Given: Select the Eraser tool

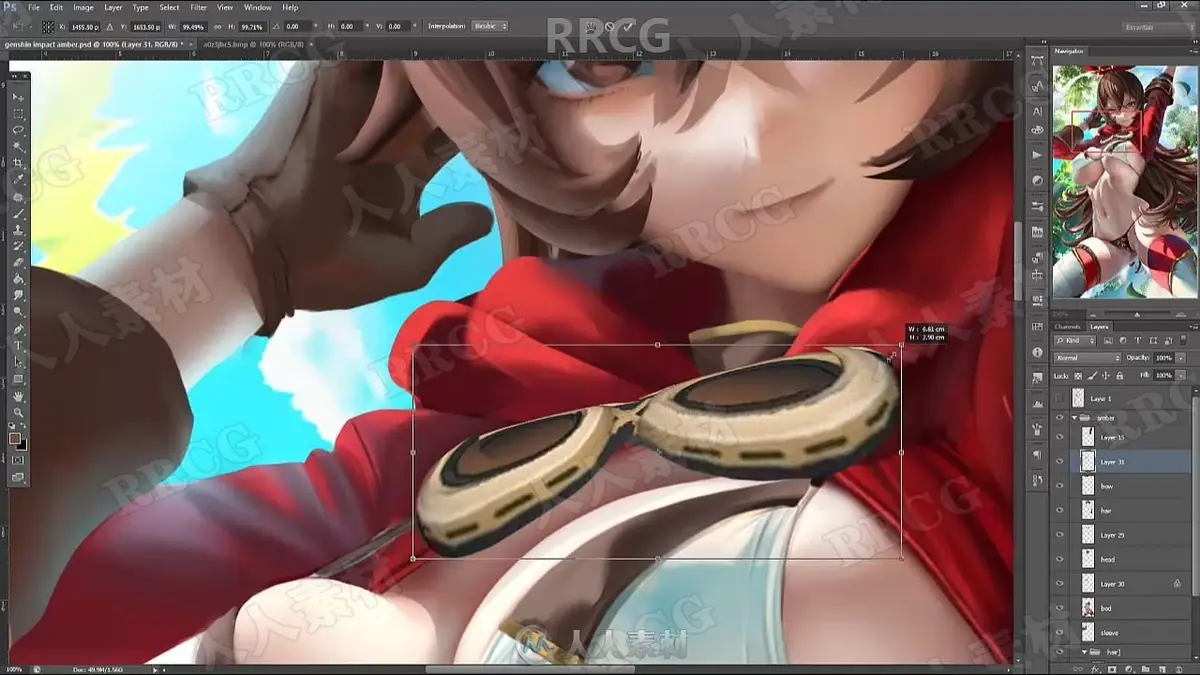Looking at the screenshot, I should pyautogui.click(x=18, y=260).
